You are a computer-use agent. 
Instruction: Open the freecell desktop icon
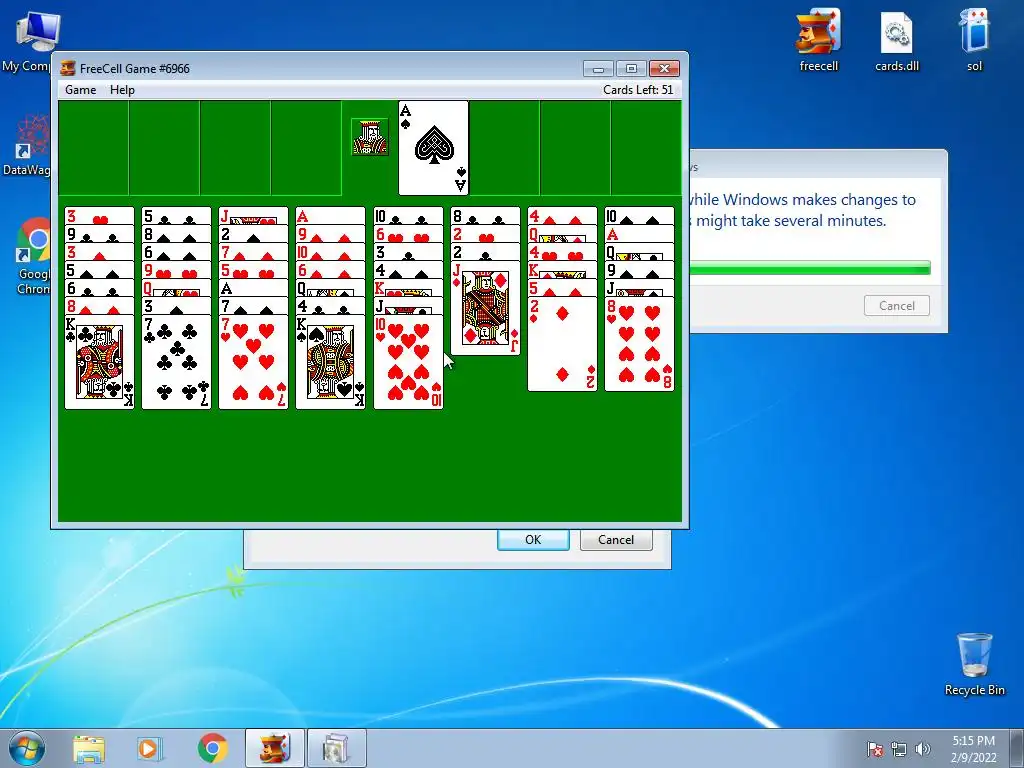[818, 40]
